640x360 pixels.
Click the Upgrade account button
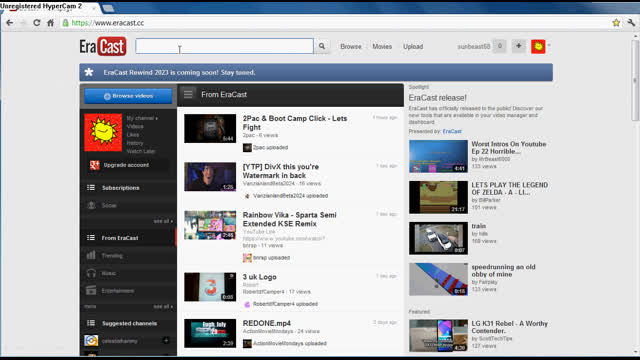pyautogui.click(x=128, y=165)
